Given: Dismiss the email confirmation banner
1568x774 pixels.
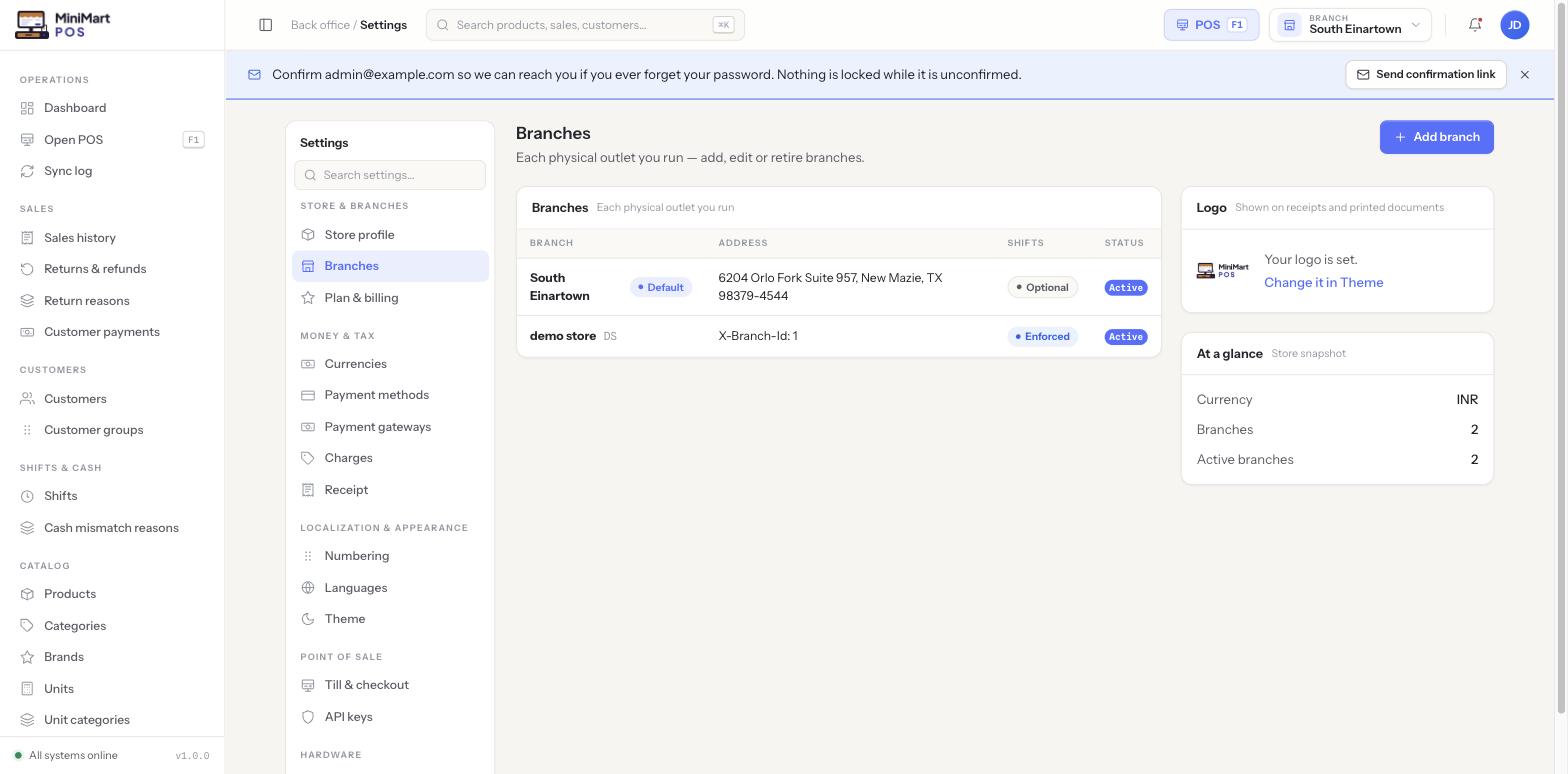Looking at the screenshot, I should pos(1525,75).
